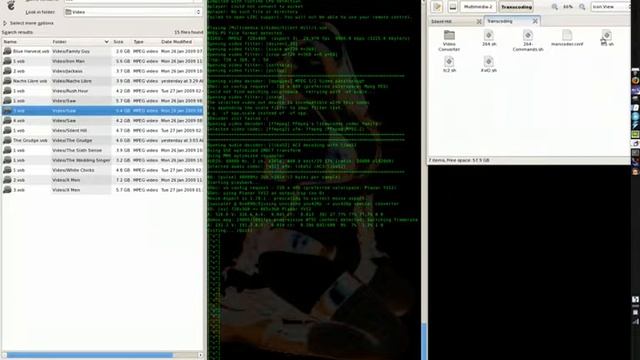Screen dimensions: 640x360
Task: Sort results by Date Modified column
Action: pyautogui.click(x=181, y=42)
